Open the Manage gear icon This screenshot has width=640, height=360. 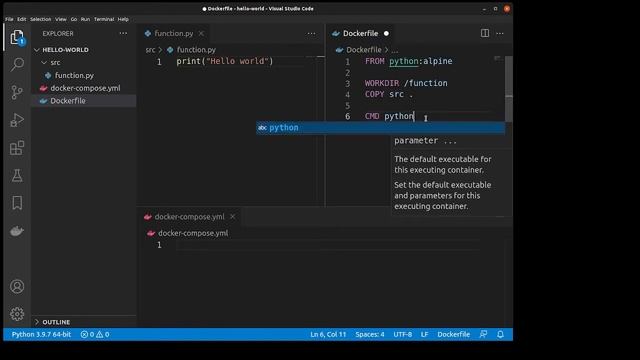pos(17,314)
